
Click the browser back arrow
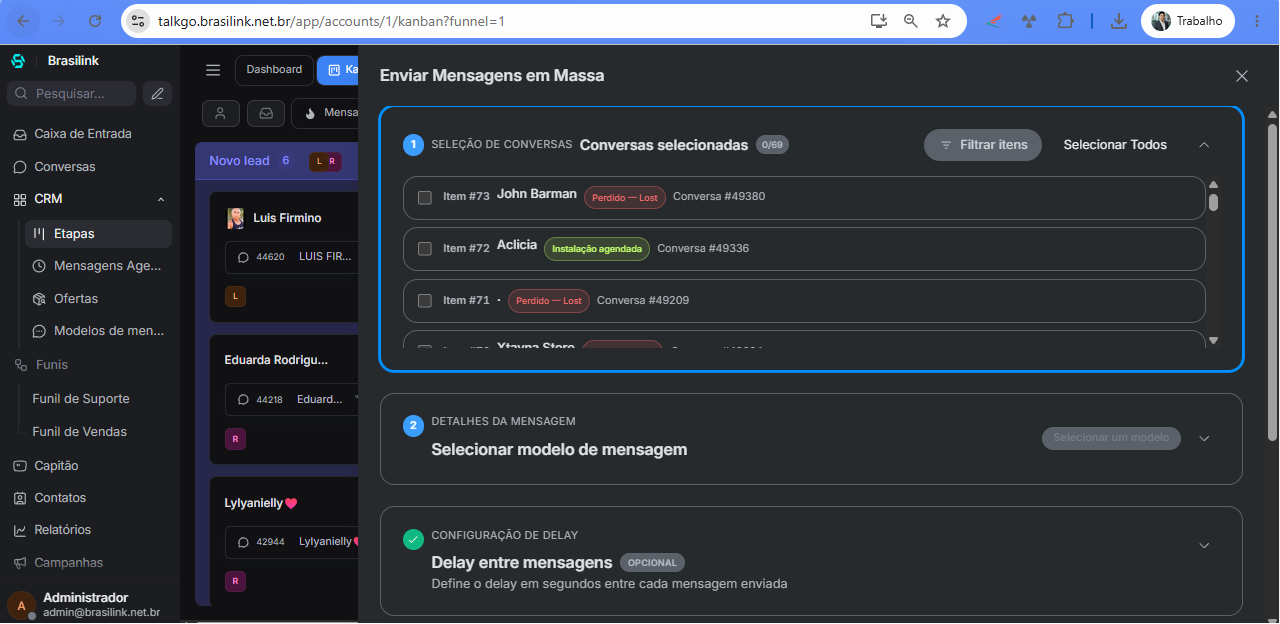(x=24, y=20)
